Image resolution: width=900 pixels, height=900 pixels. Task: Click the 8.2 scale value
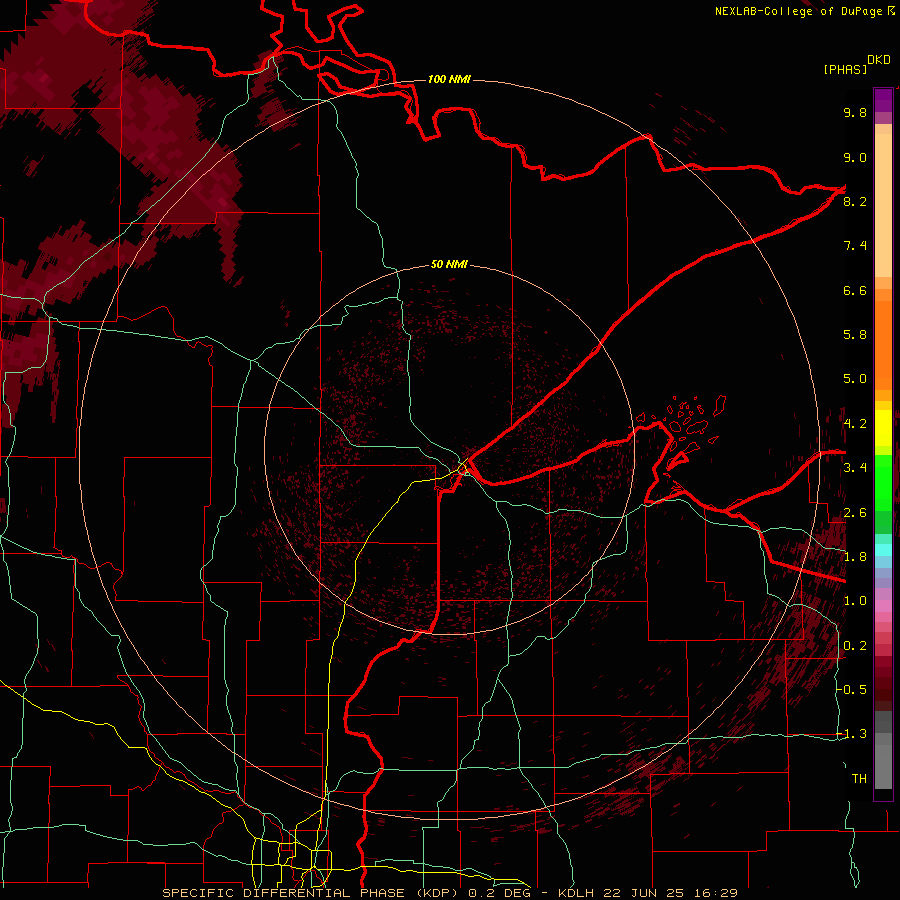pyautogui.click(x=855, y=202)
